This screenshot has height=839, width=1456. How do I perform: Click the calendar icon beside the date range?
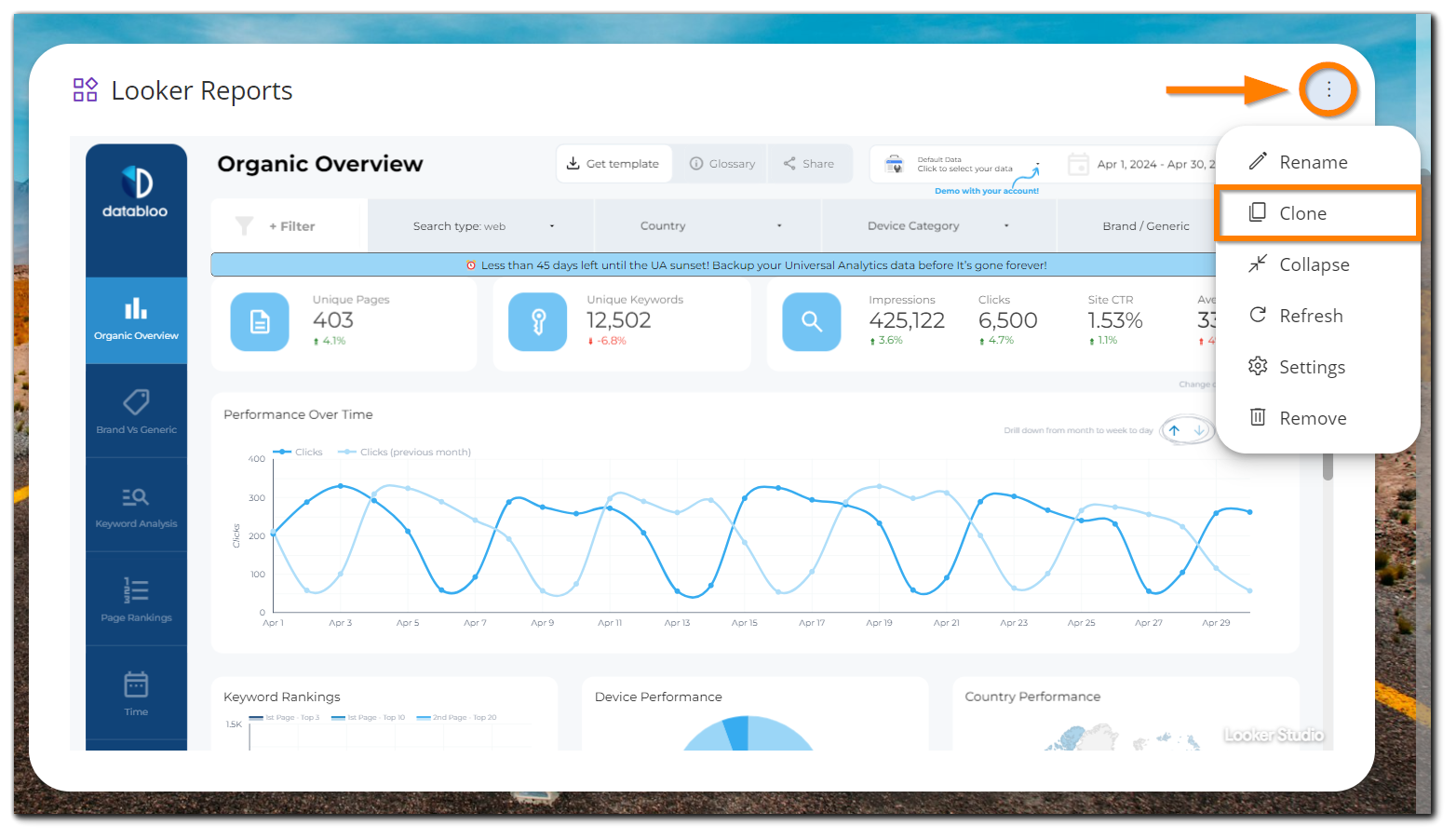click(x=1078, y=164)
